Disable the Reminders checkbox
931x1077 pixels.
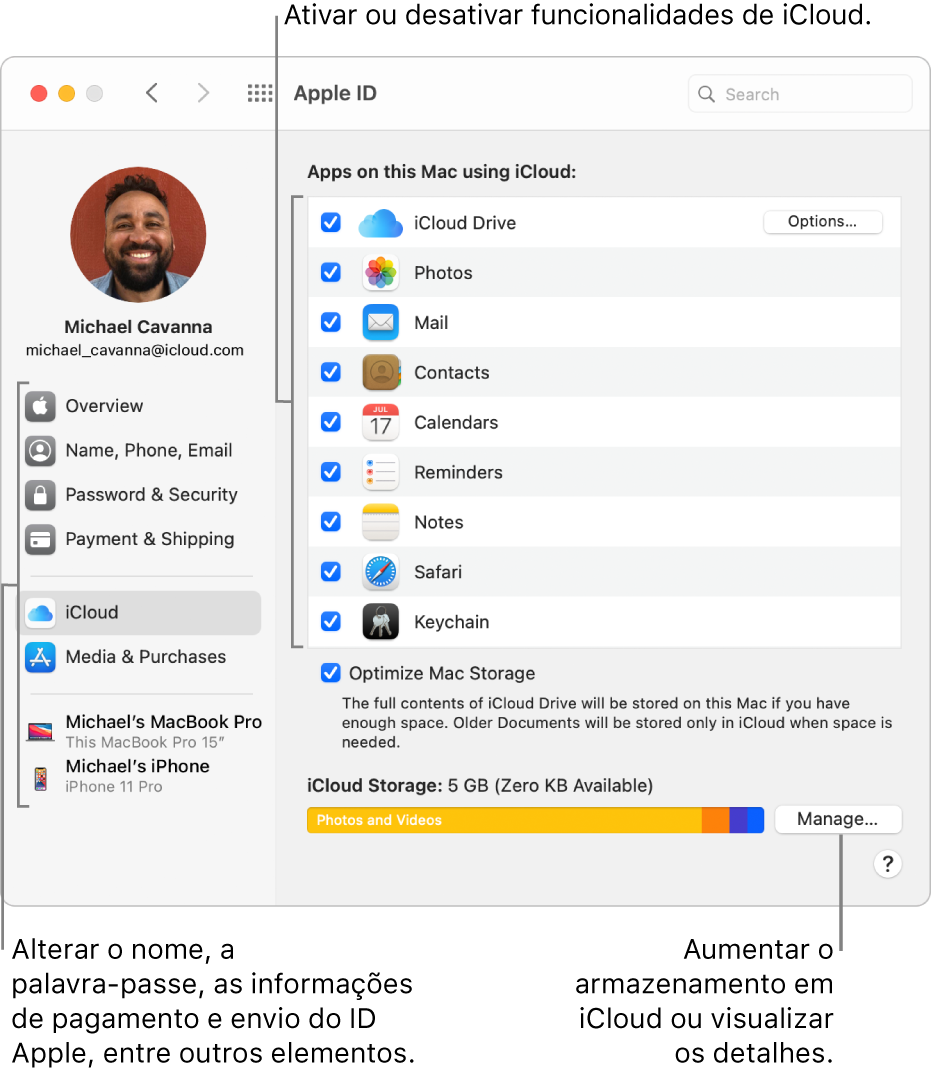tap(331, 472)
